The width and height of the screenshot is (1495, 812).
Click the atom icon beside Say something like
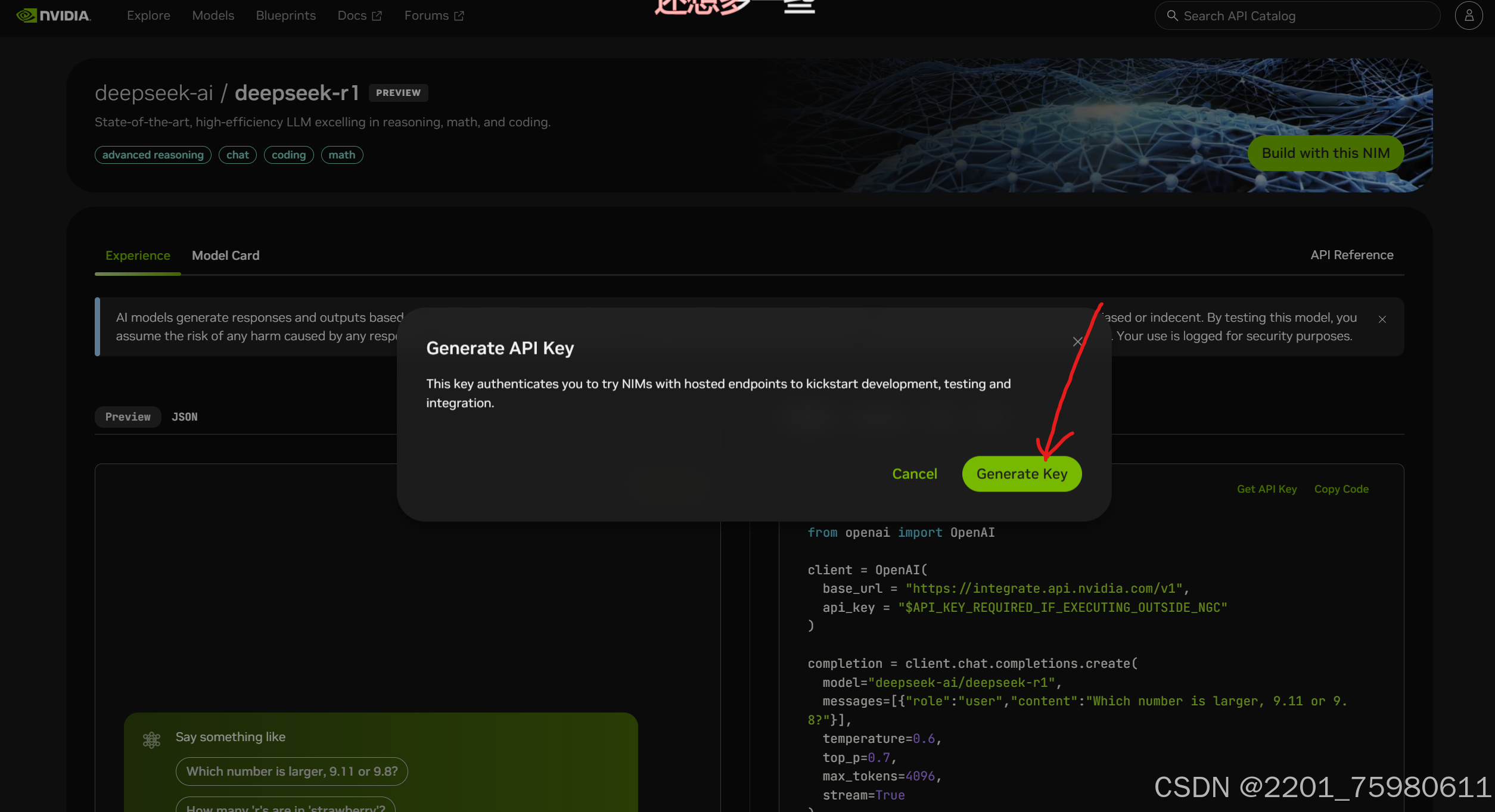point(151,740)
